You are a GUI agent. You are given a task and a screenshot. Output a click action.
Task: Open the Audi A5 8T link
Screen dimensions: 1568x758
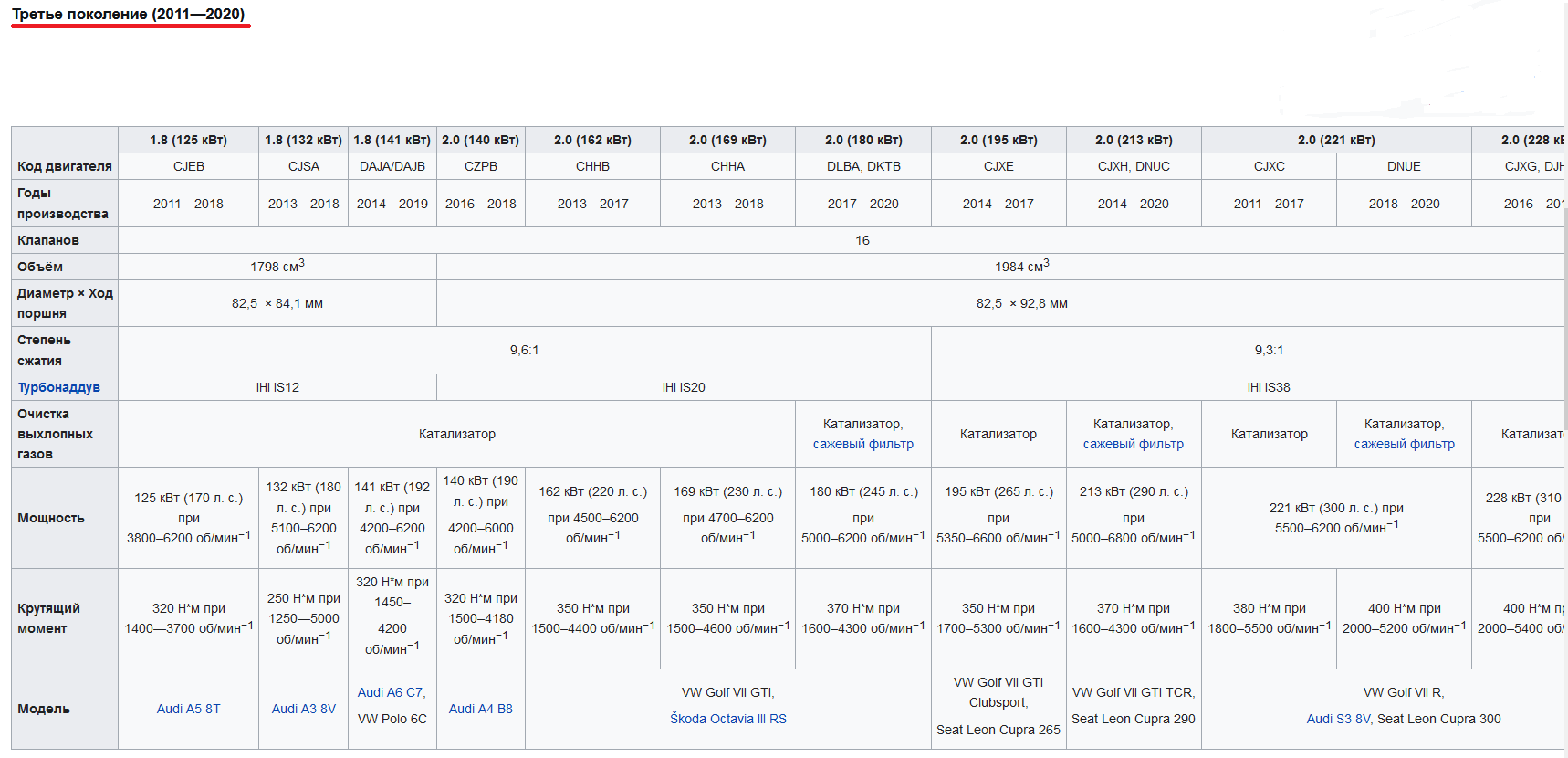(188, 709)
